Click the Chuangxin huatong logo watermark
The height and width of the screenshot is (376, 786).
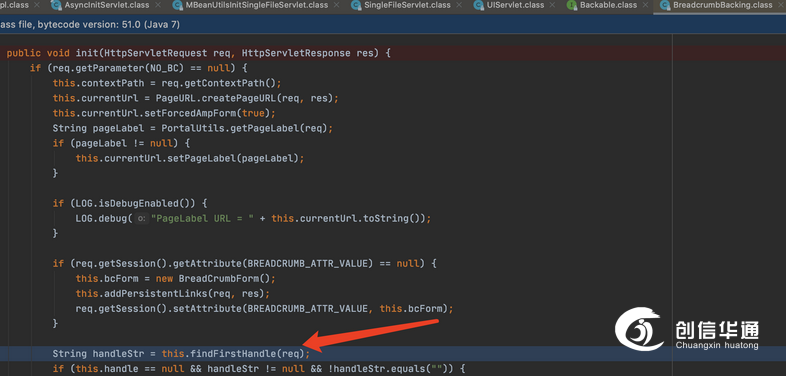point(687,329)
